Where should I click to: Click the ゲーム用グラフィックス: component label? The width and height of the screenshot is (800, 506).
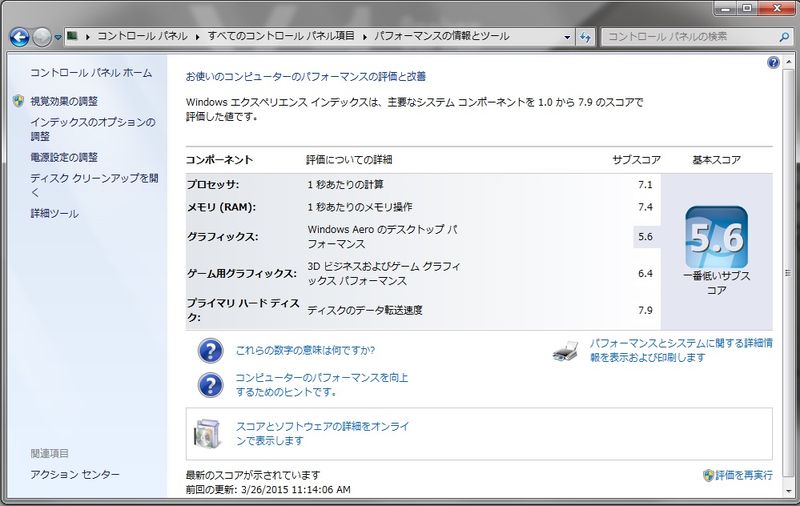coord(241,273)
